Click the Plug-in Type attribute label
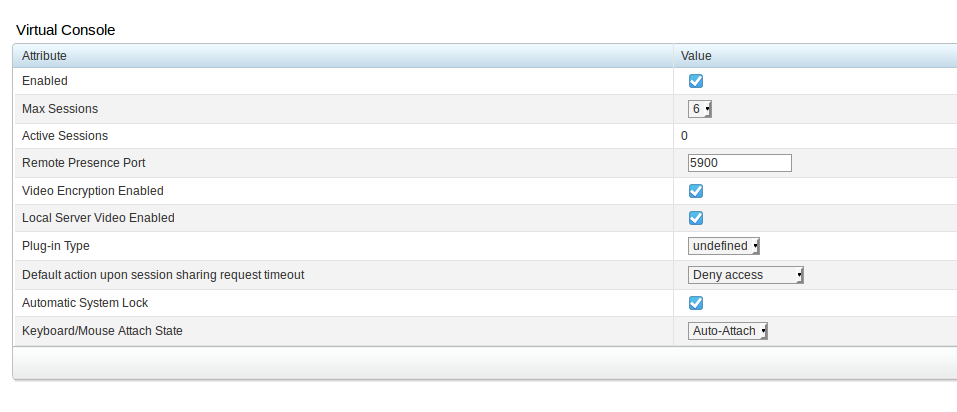Screen dimensions: 957x412 pos(62,246)
